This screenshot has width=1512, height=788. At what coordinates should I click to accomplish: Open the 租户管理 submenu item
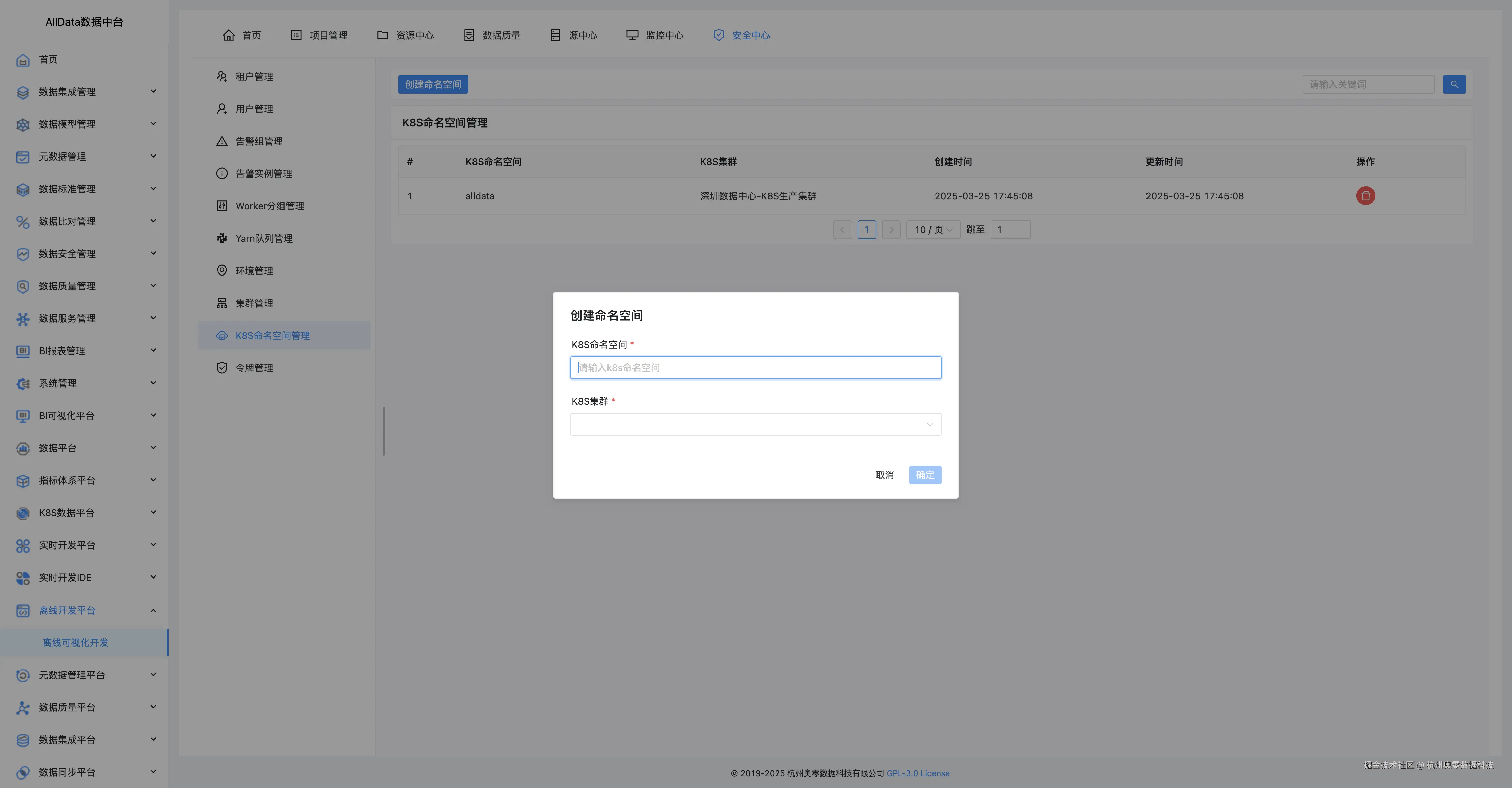(254, 77)
